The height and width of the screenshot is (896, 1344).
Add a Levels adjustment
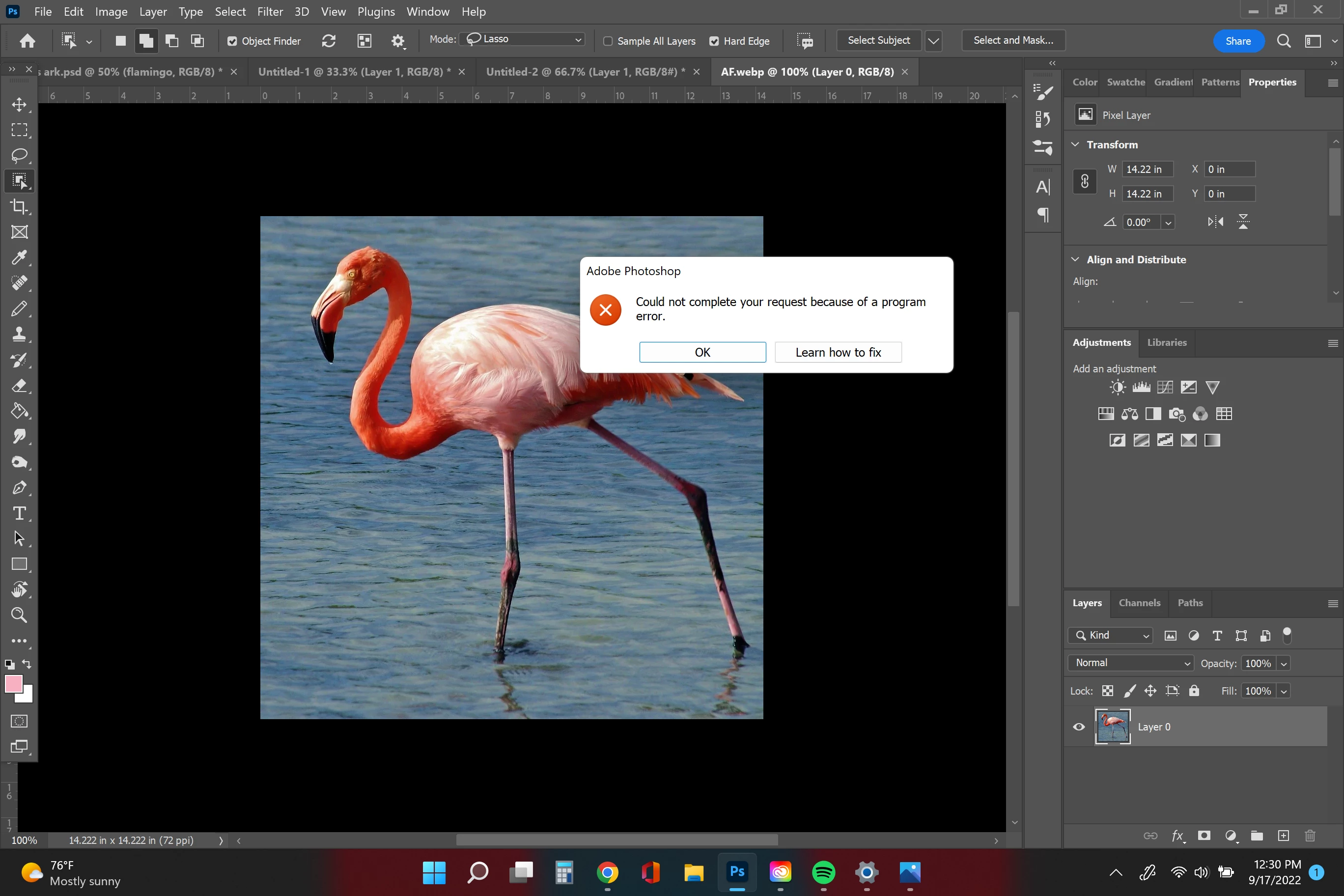1141,388
